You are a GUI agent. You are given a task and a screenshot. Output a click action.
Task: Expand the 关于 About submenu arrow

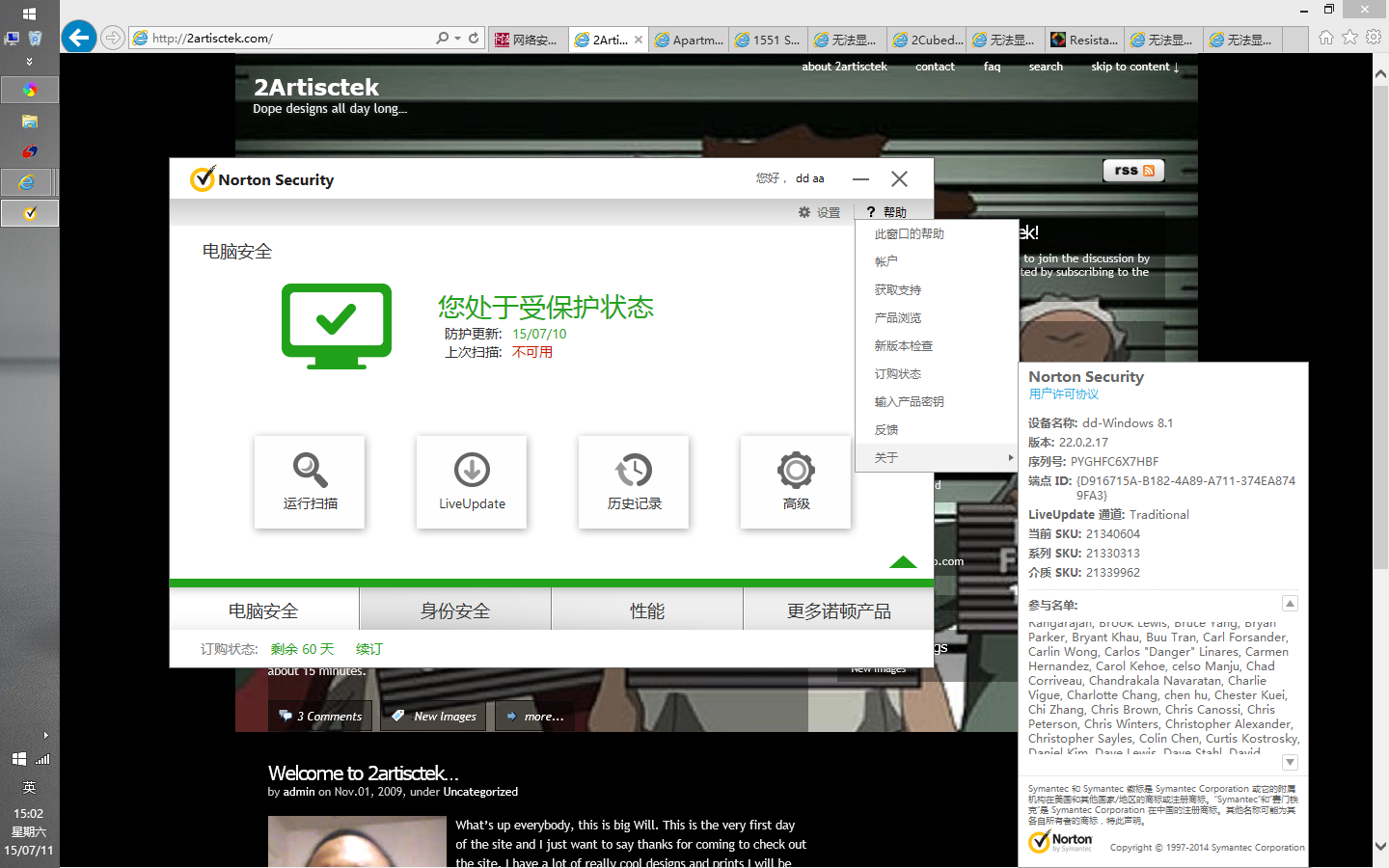(1010, 457)
